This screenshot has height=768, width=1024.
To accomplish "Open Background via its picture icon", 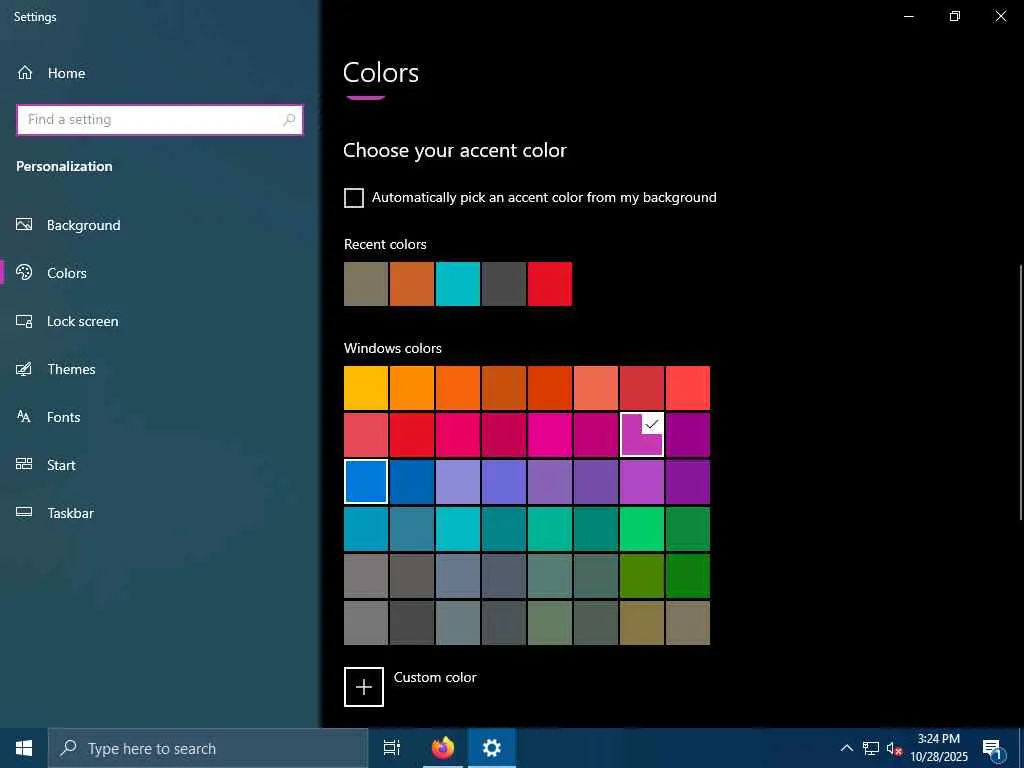I will (x=24, y=225).
